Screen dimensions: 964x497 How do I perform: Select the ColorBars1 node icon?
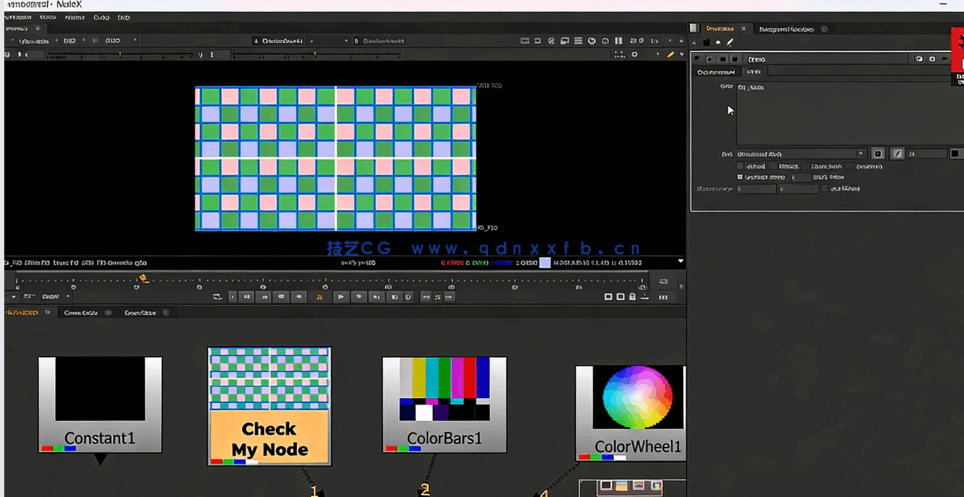(444, 388)
